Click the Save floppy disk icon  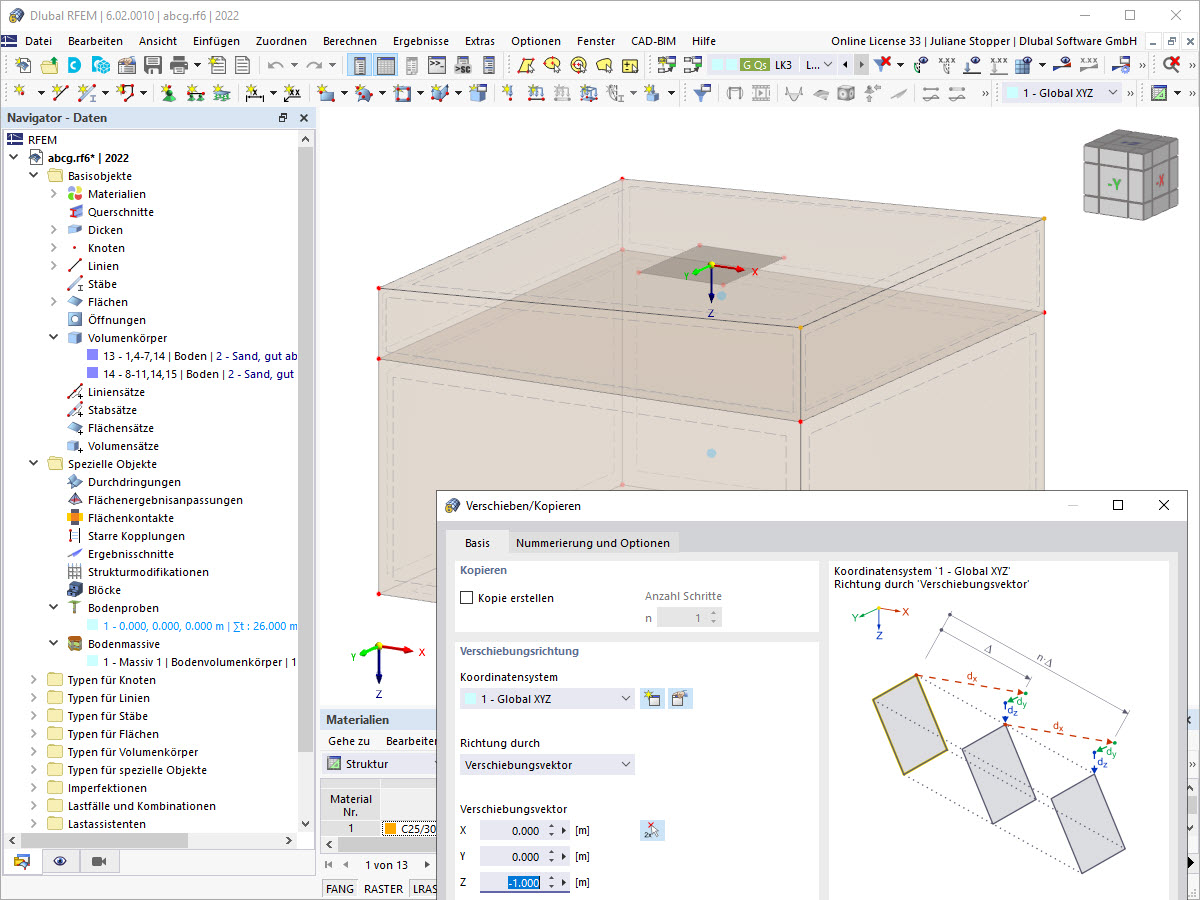pyautogui.click(x=153, y=65)
